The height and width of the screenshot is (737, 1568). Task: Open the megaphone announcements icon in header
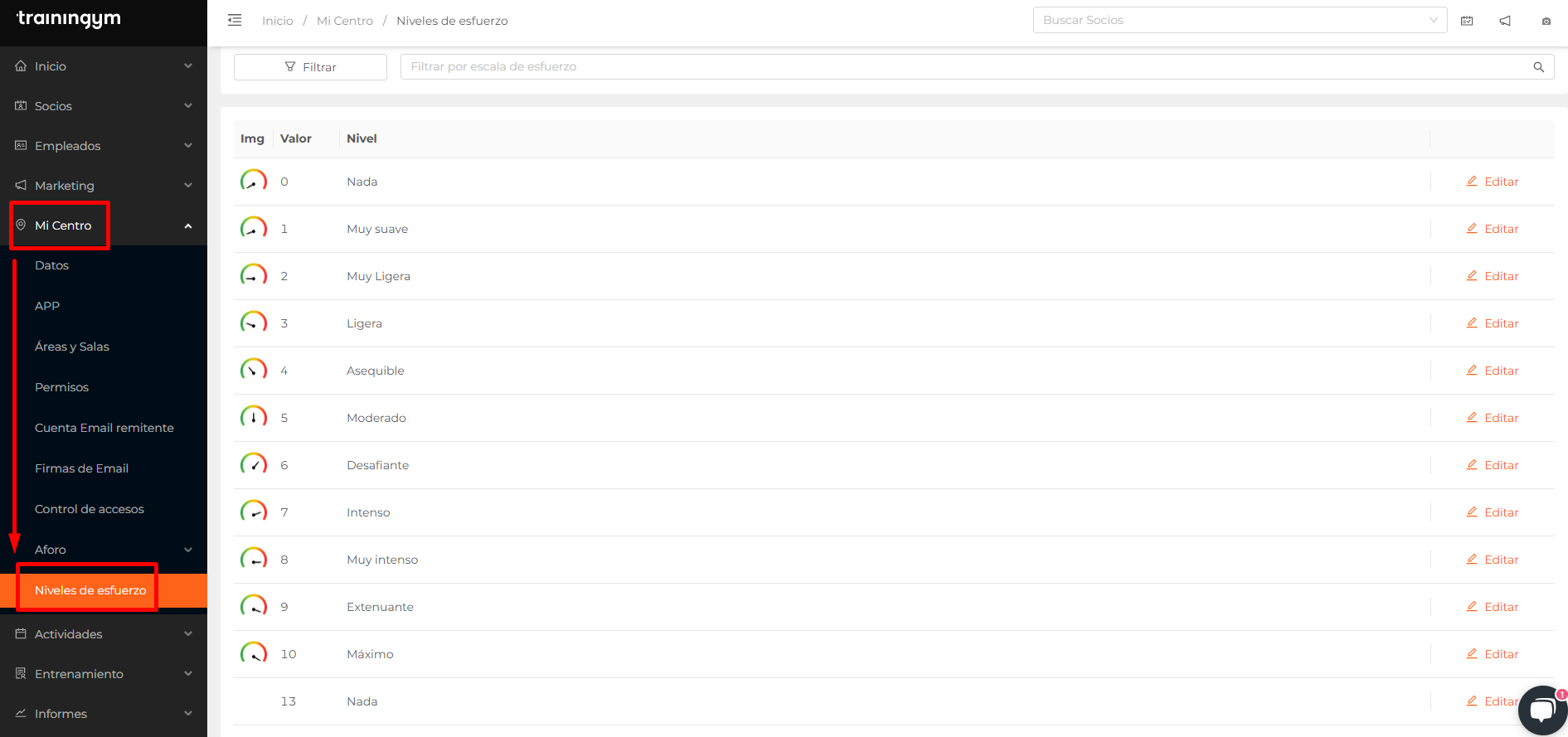coord(1505,21)
